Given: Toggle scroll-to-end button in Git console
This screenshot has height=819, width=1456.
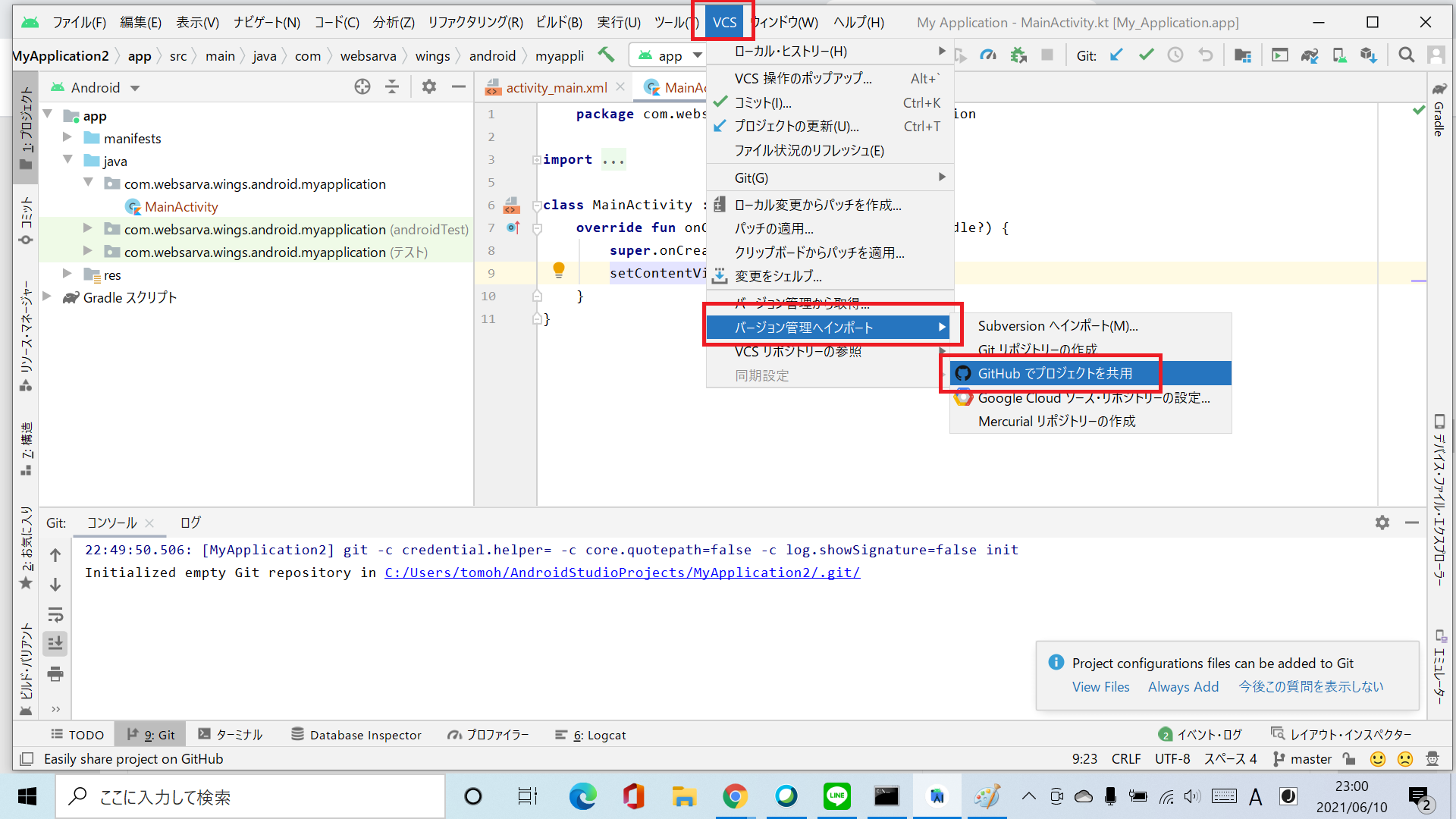Looking at the screenshot, I should [55, 644].
